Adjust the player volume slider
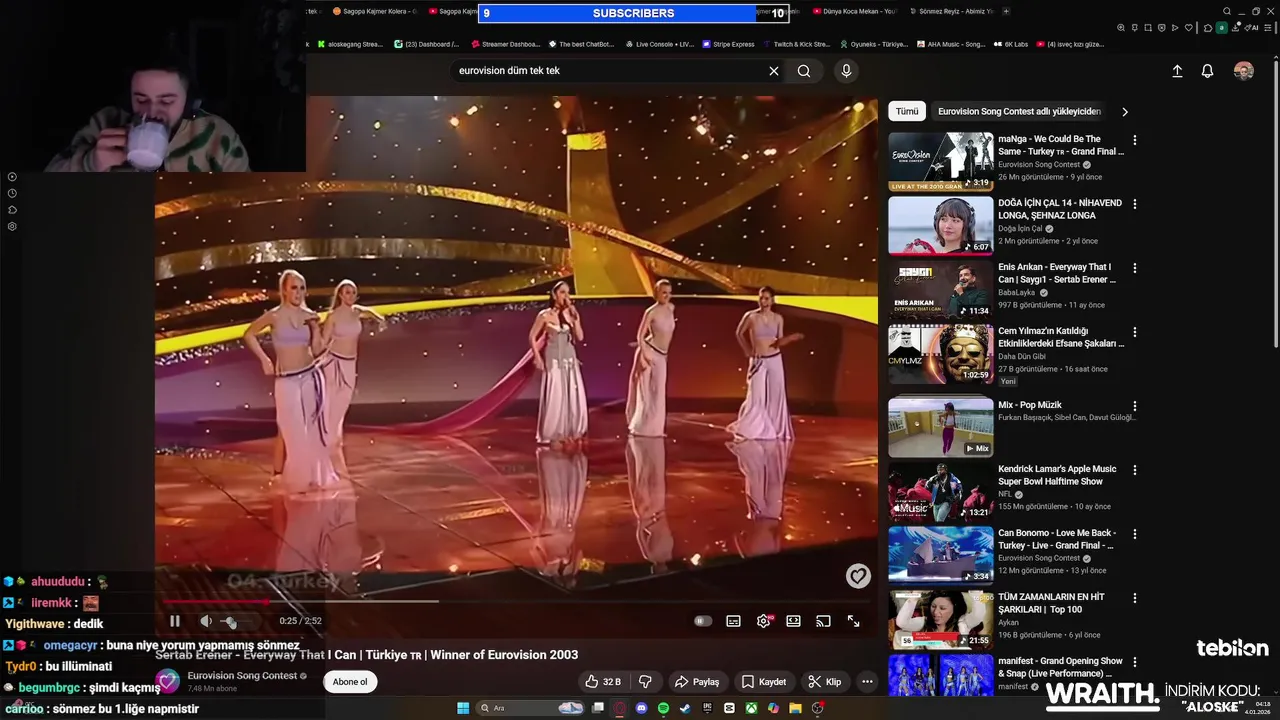The width and height of the screenshot is (1280, 720). click(238, 622)
